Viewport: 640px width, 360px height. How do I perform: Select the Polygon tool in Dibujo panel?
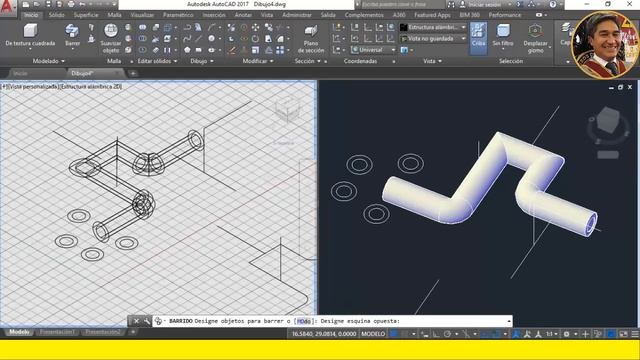187,50
